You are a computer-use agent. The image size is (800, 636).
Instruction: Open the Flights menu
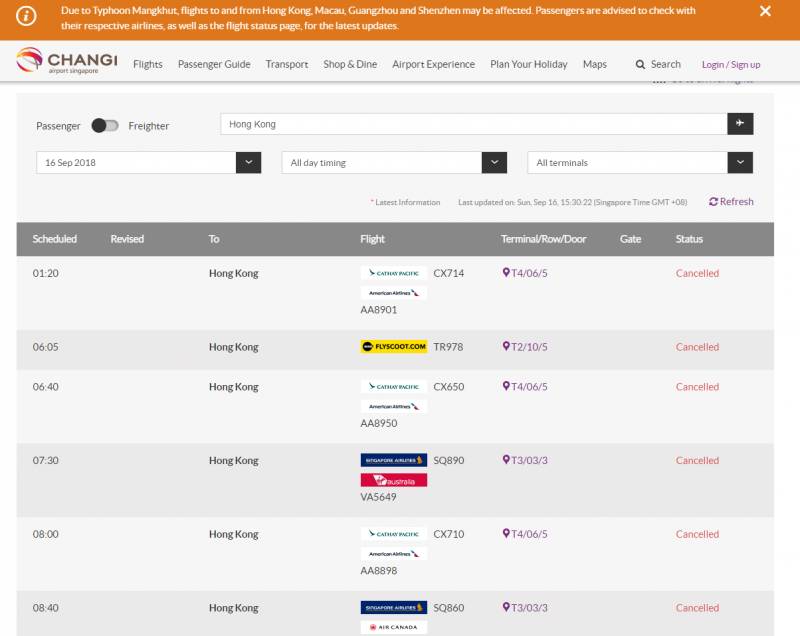(x=148, y=64)
